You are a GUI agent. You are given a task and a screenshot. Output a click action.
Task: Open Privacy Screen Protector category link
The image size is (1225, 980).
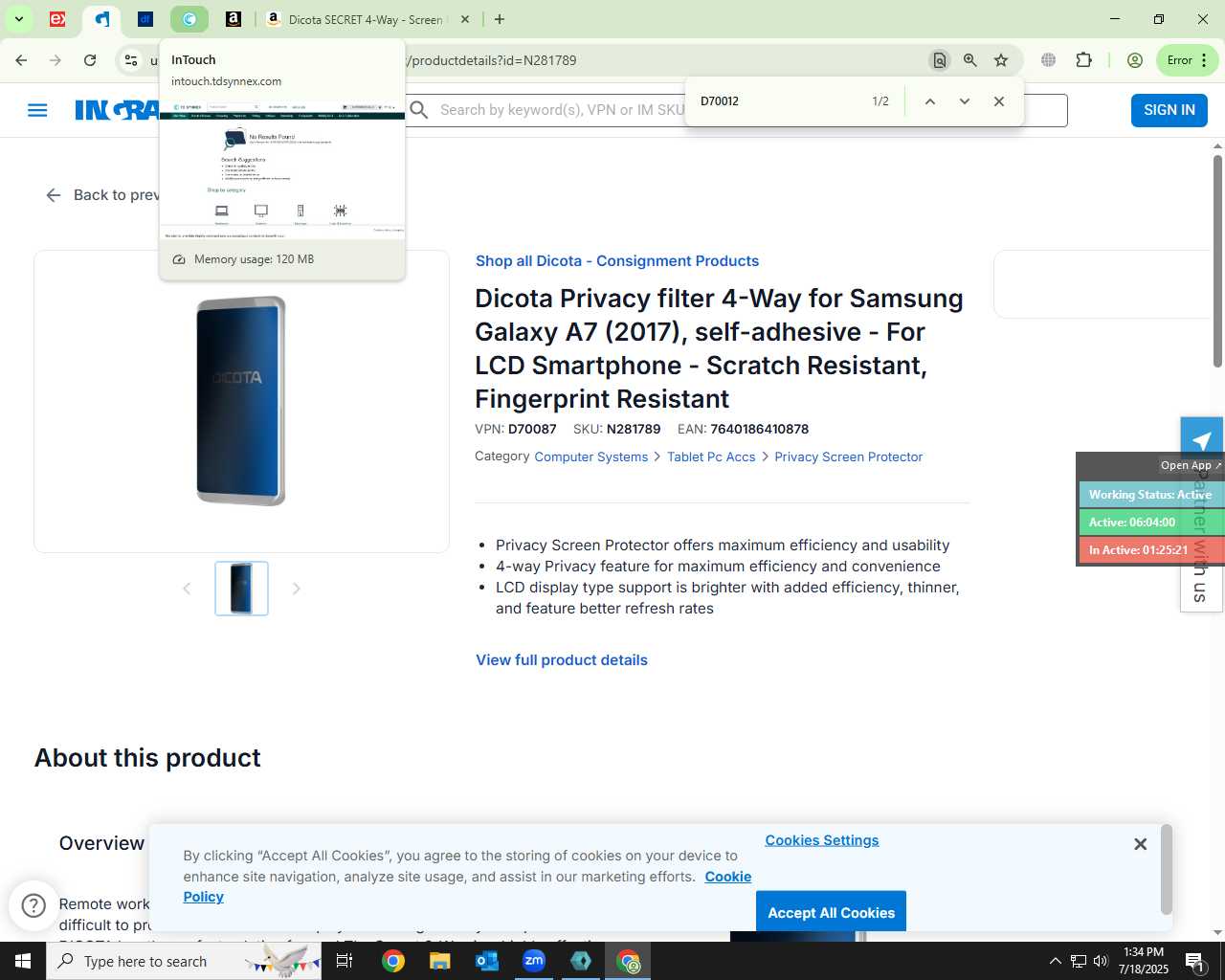[x=848, y=457]
